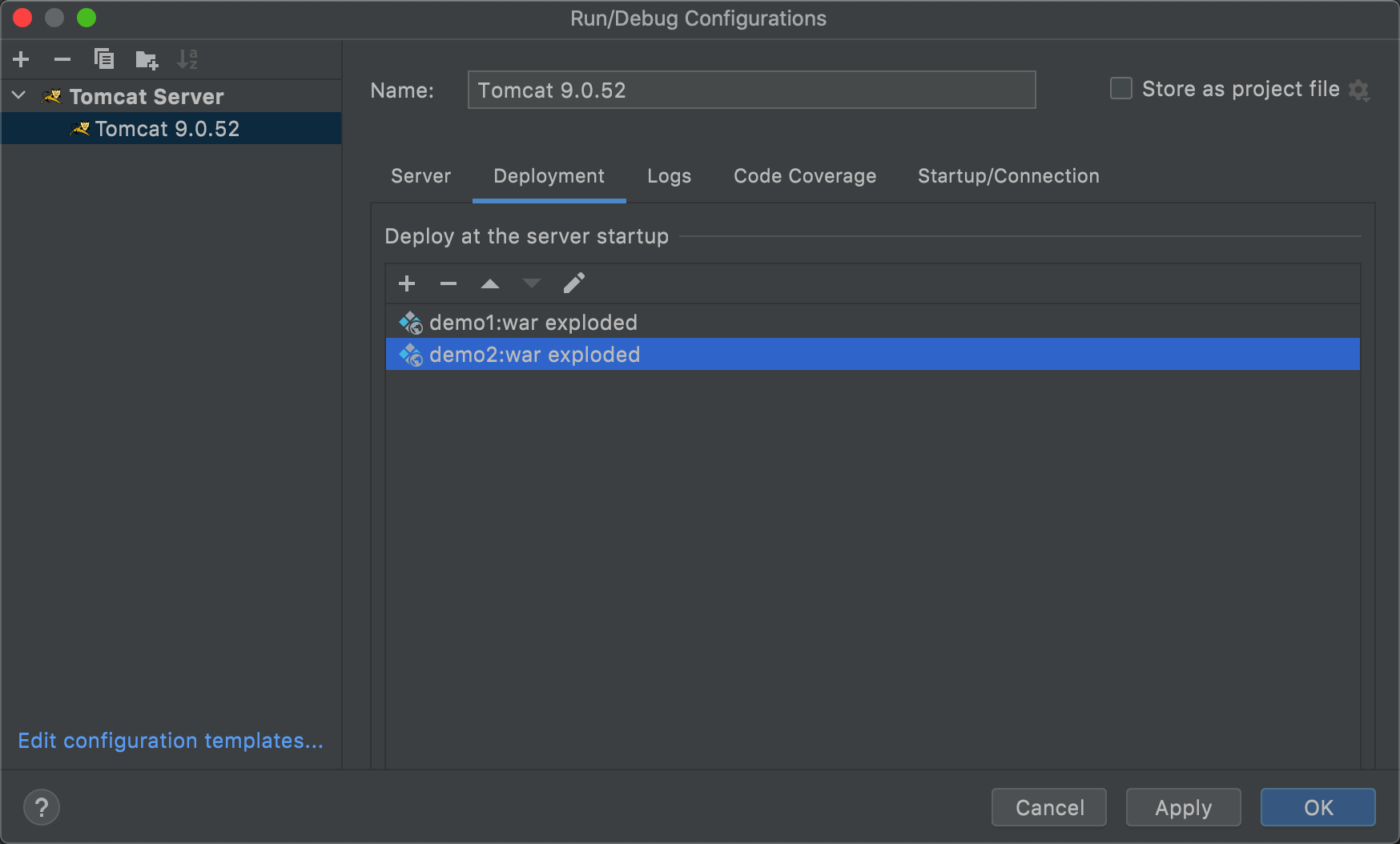Image resolution: width=1400 pixels, height=844 pixels.
Task: Edit the selected artifact with pencil icon
Action: click(x=574, y=283)
